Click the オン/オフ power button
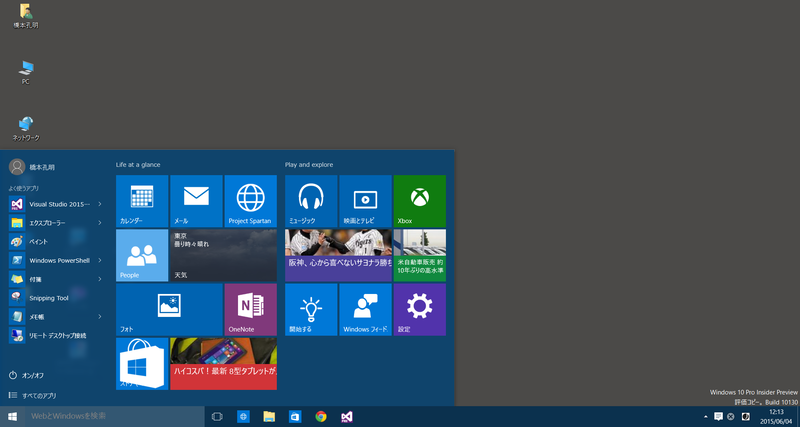The width and height of the screenshot is (800, 427). pyautogui.click(x=27, y=375)
